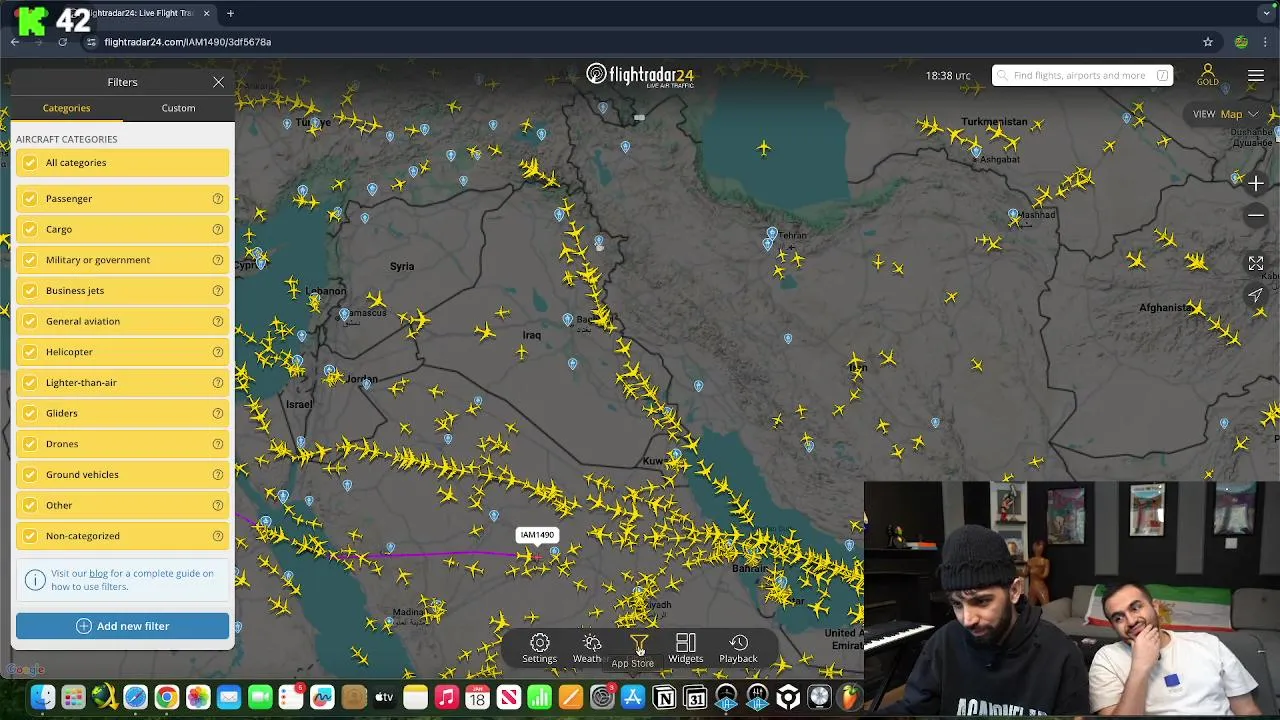Uncheck the Helicopter checkbox
Screen dimensions: 1280x720
[30, 352]
